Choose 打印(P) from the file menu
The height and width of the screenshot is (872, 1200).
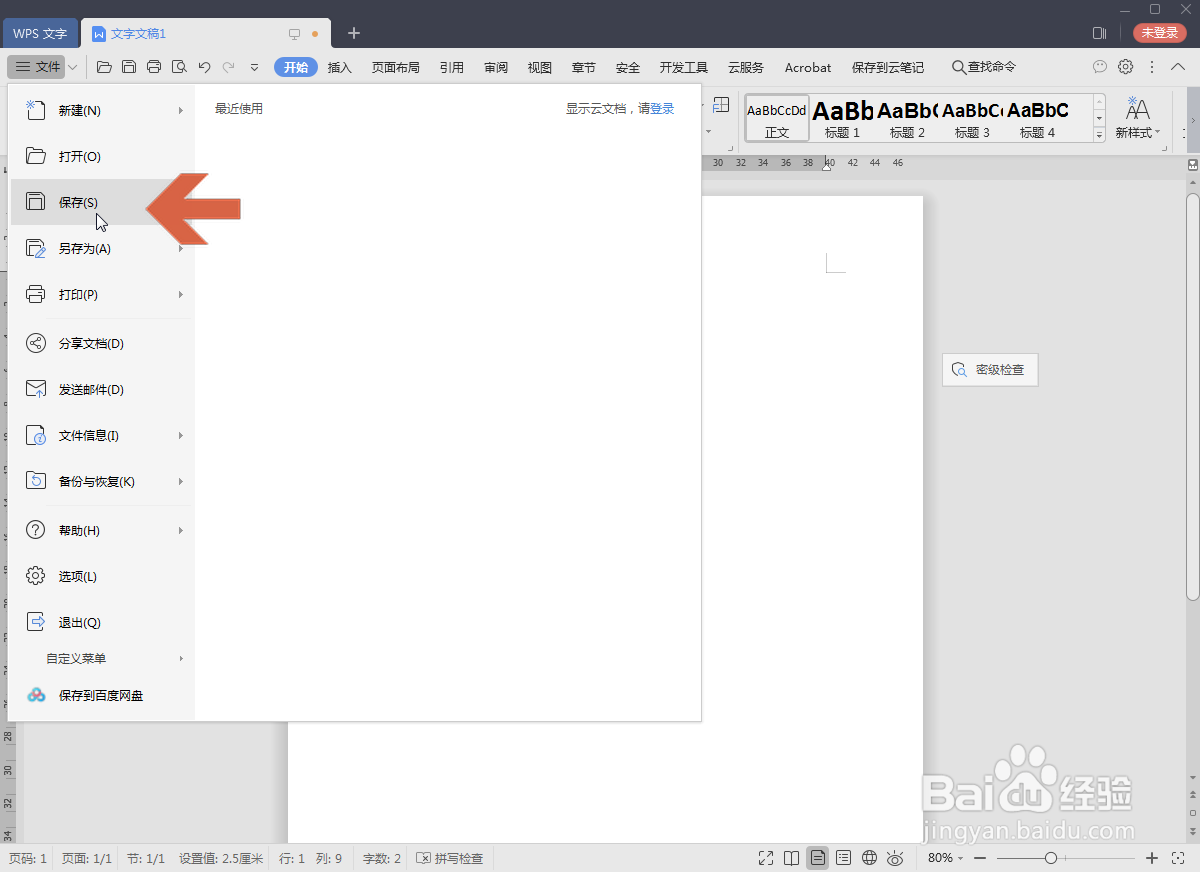[x=101, y=294]
